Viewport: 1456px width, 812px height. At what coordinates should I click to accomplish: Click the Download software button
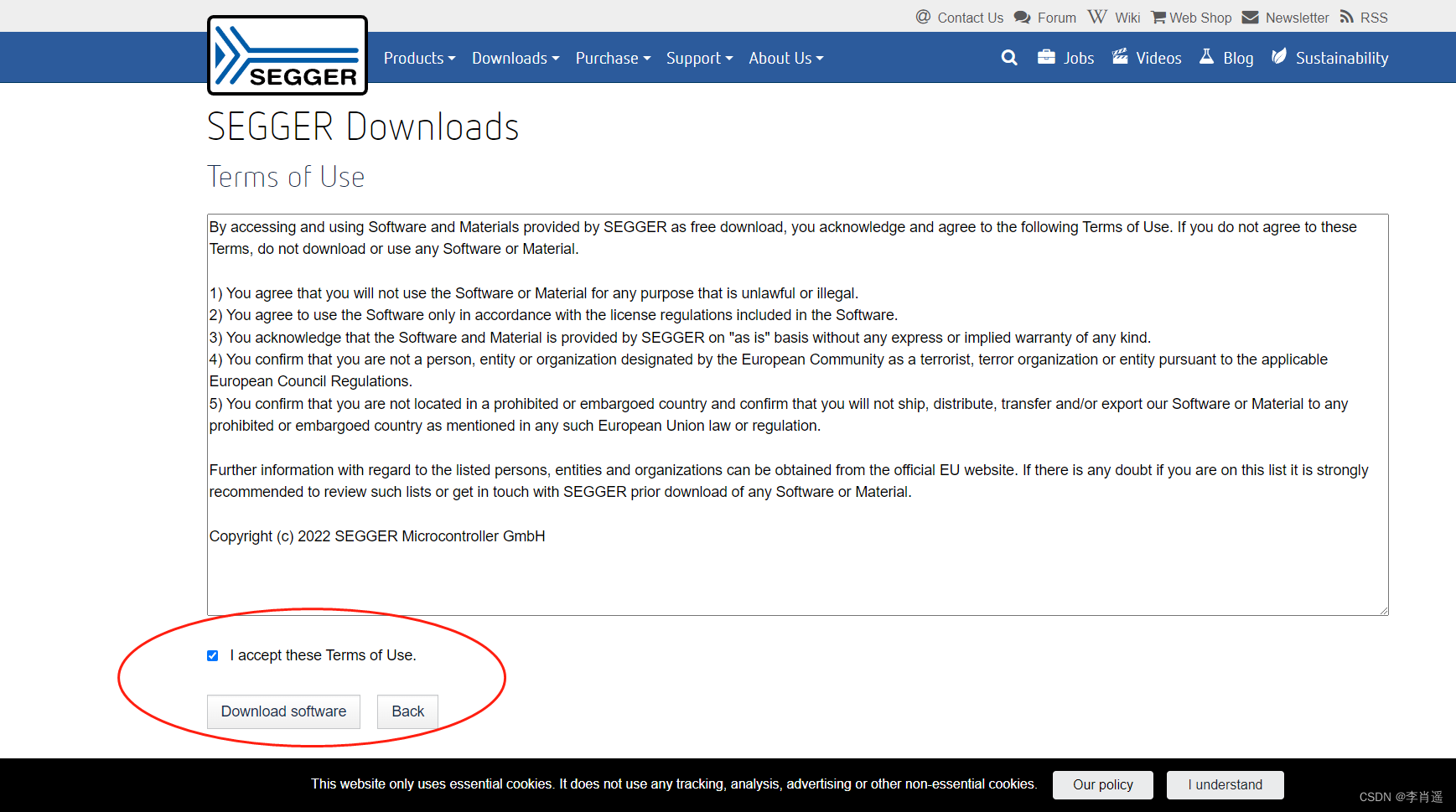[283, 711]
